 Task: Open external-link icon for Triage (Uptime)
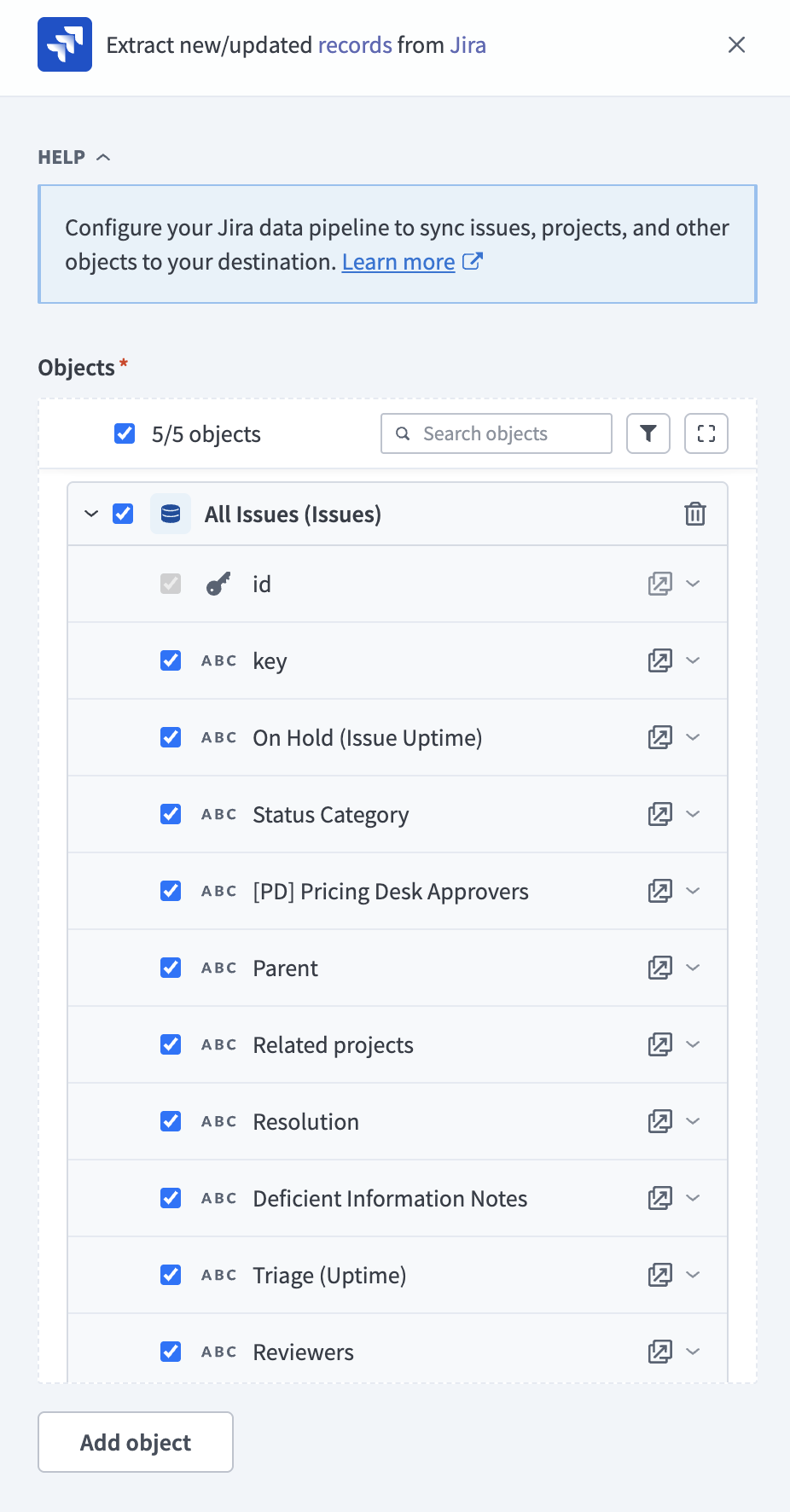660,1275
